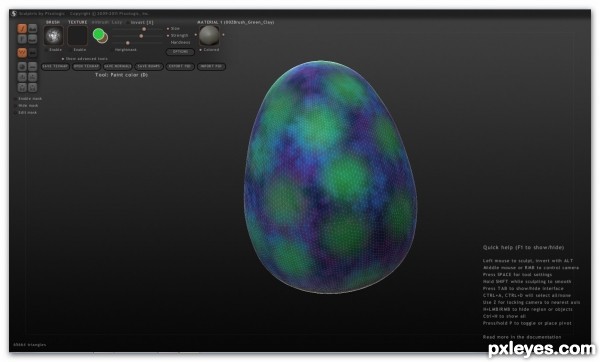The width and height of the screenshot is (600, 362).
Task: Open the material sphere preview
Action: click(x=209, y=36)
